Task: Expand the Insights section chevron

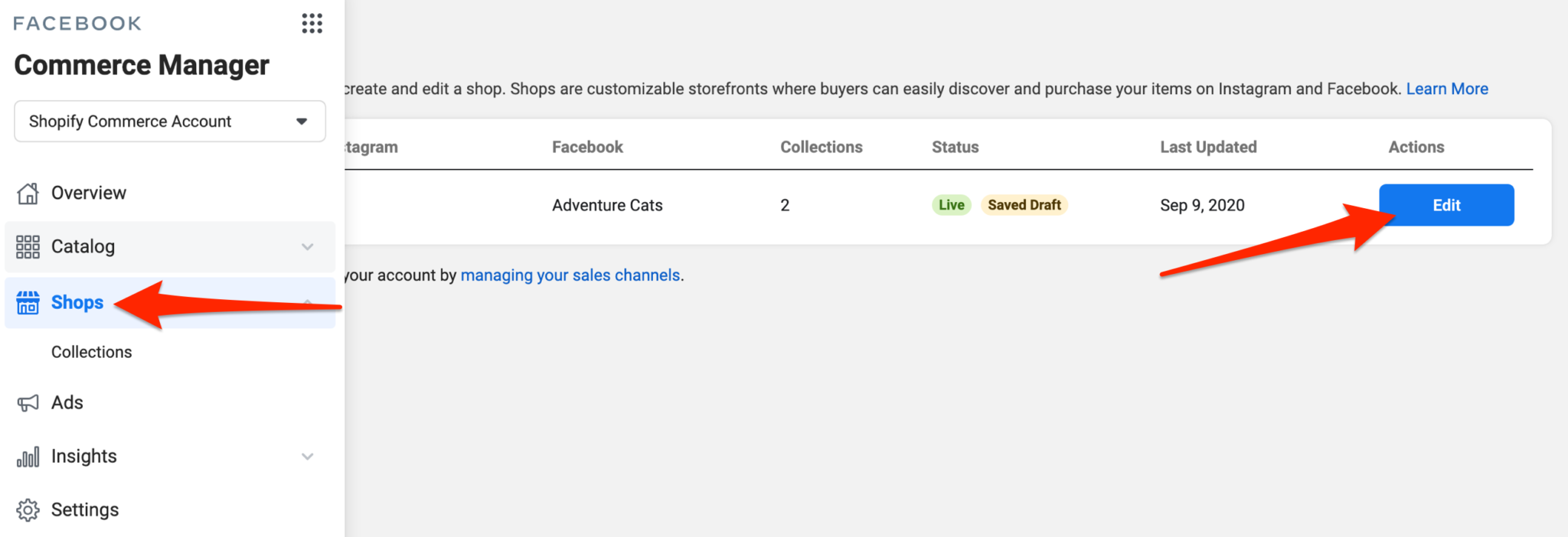Action: click(x=307, y=457)
